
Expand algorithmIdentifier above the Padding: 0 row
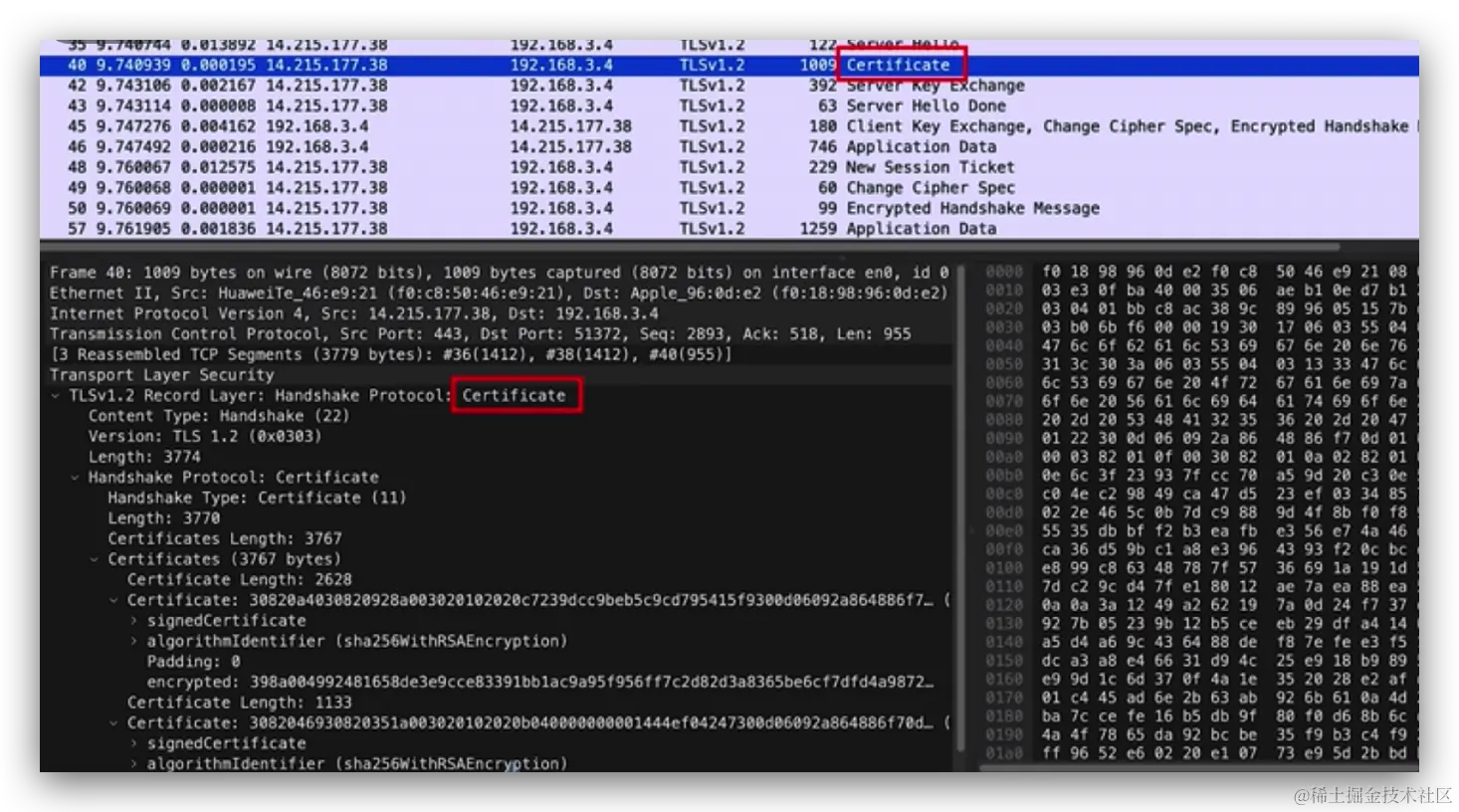[133, 642]
